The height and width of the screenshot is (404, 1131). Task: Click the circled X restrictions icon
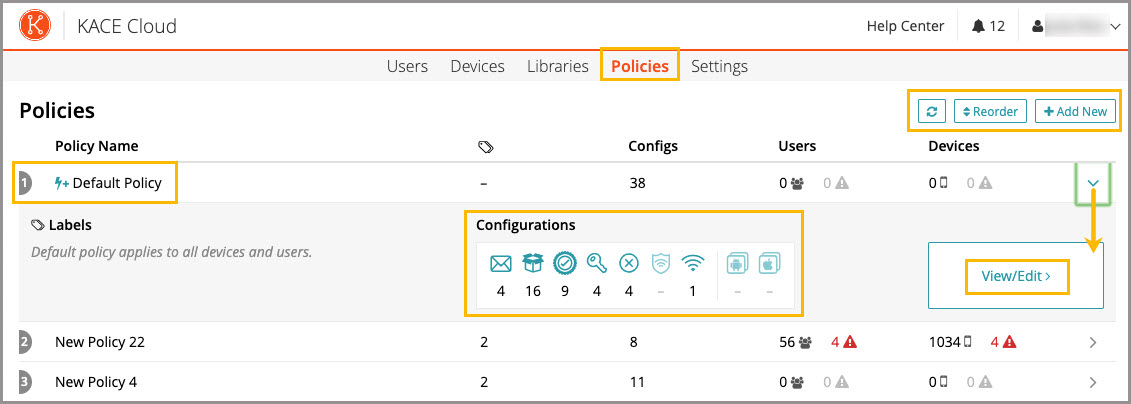click(628, 264)
